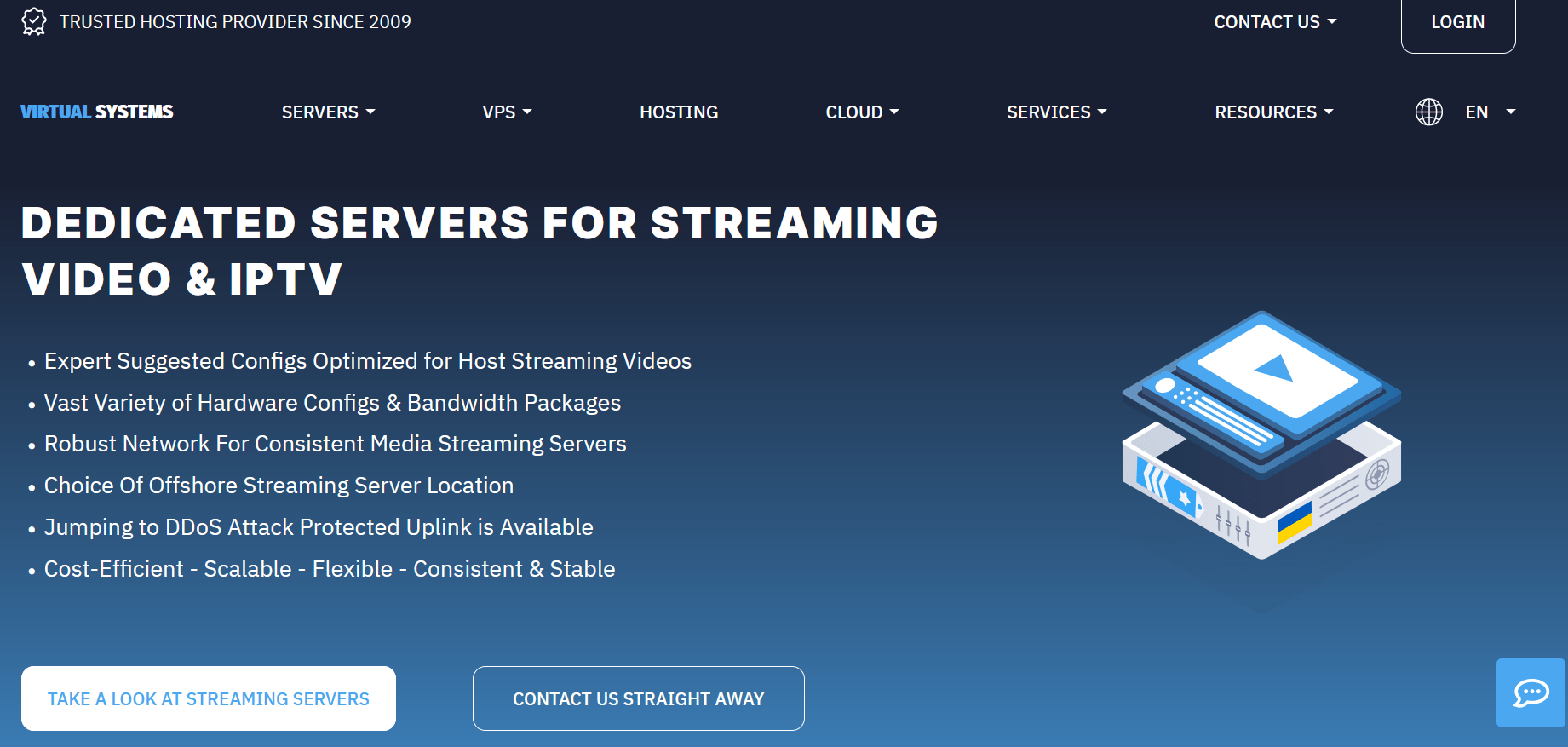
Task: Click the Virtual Systems logo
Action: (x=97, y=112)
